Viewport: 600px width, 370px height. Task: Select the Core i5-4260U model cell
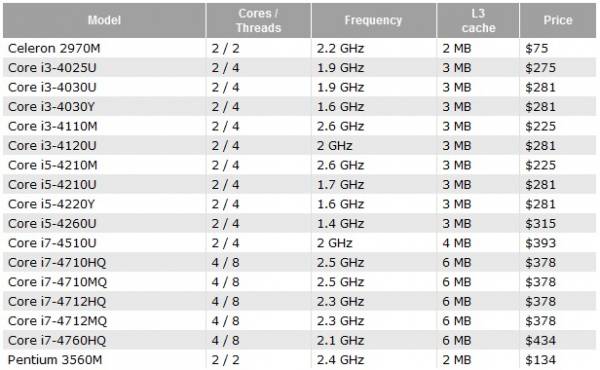click(x=104, y=223)
